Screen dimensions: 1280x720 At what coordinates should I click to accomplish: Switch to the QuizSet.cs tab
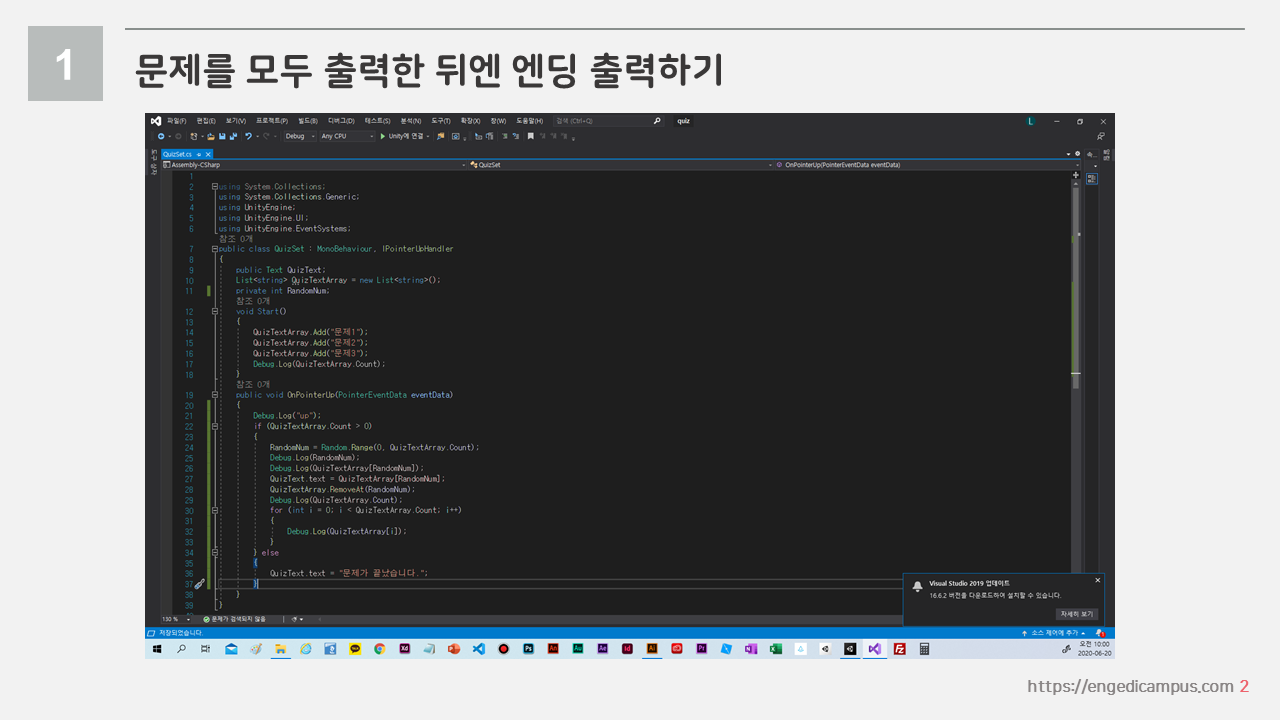pyautogui.click(x=177, y=154)
